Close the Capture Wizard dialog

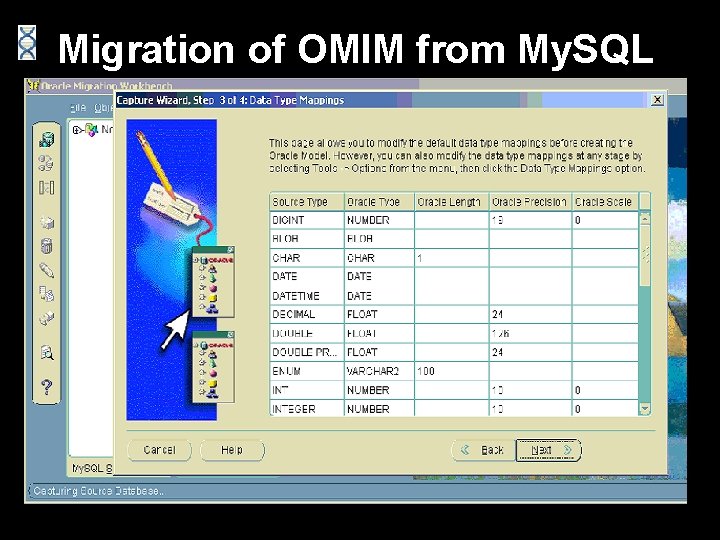click(657, 99)
